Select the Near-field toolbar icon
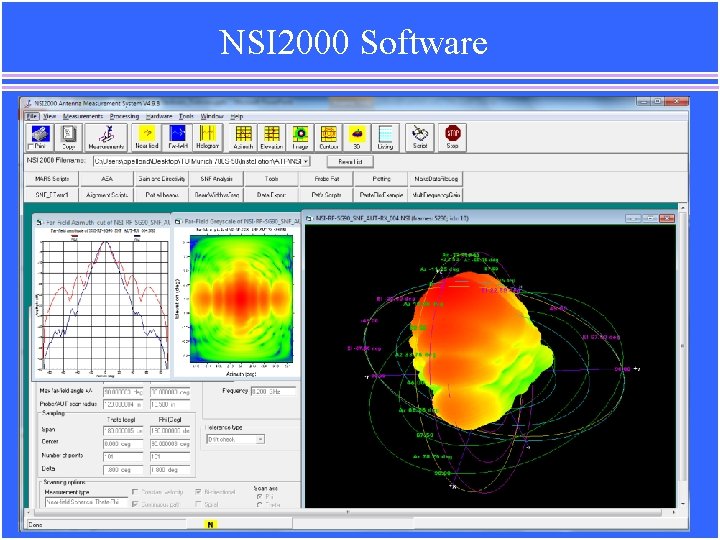The height and width of the screenshot is (540, 720). tap(146, 137)
